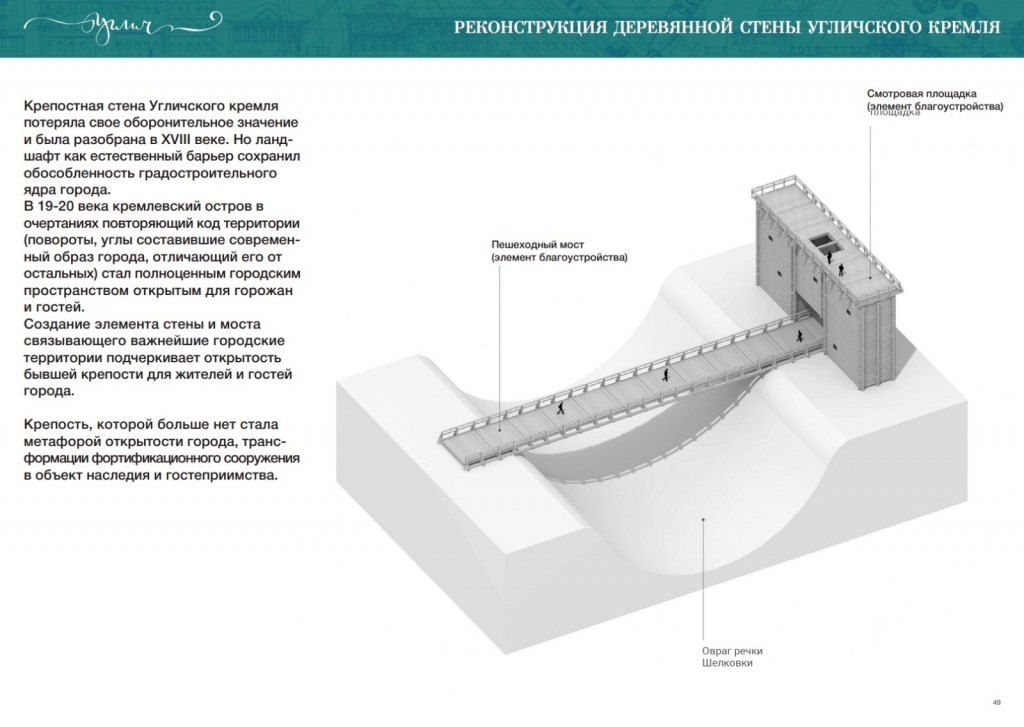Click the Углич handwritten logo in the header

(122, 28)
